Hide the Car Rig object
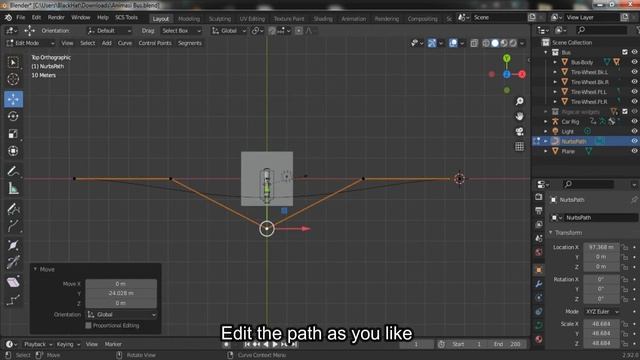640x360 pixels. [634, 121]
